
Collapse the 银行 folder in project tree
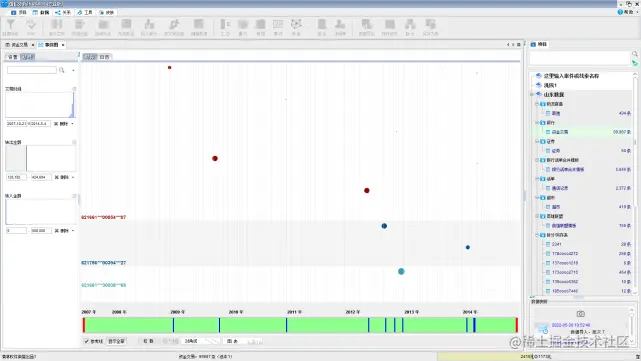pyautogui.click(x=537, y=123)
